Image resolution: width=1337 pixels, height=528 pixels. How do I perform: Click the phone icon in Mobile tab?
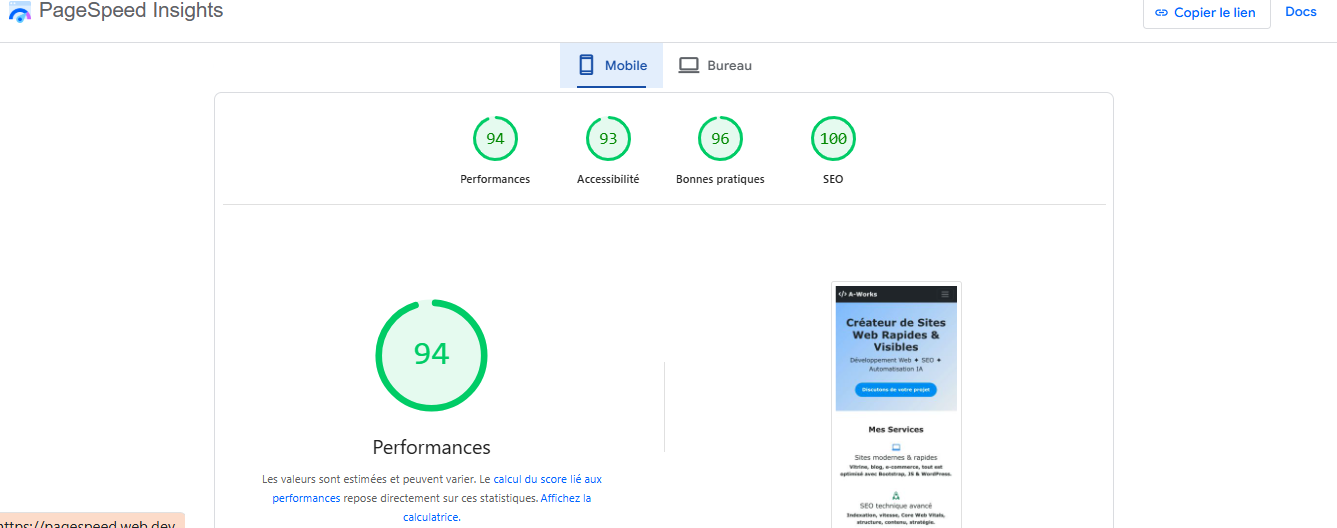(x=587, y=65)
